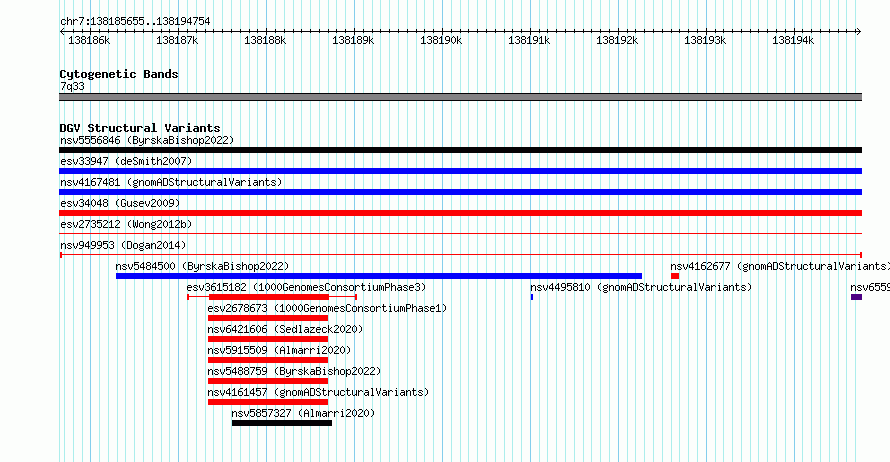Viewport: 890px width, 462px height.
Task: Click the 138190k ruler label
Action: pos(441,41)
